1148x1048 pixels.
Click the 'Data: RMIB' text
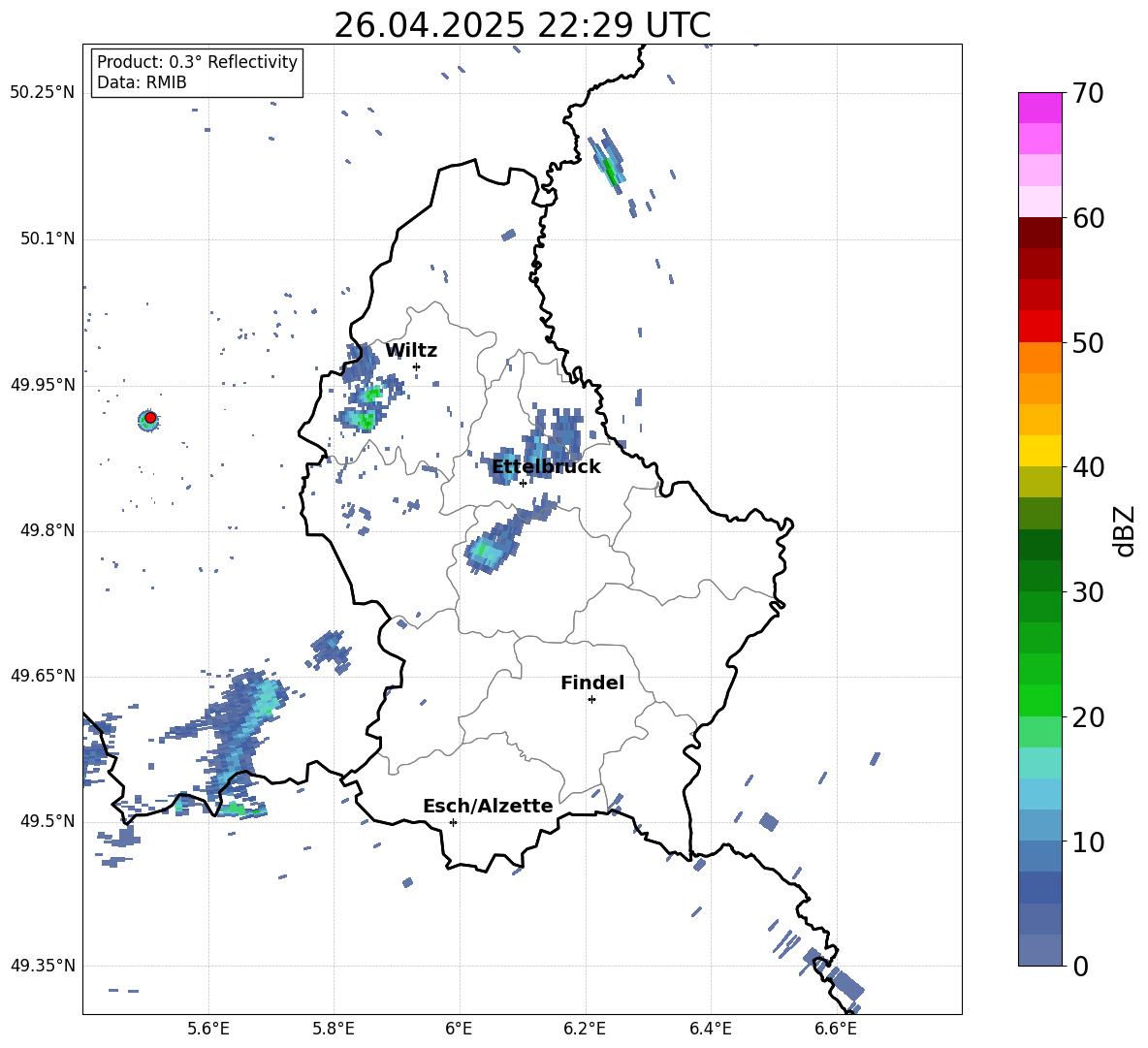coord(142,82)
